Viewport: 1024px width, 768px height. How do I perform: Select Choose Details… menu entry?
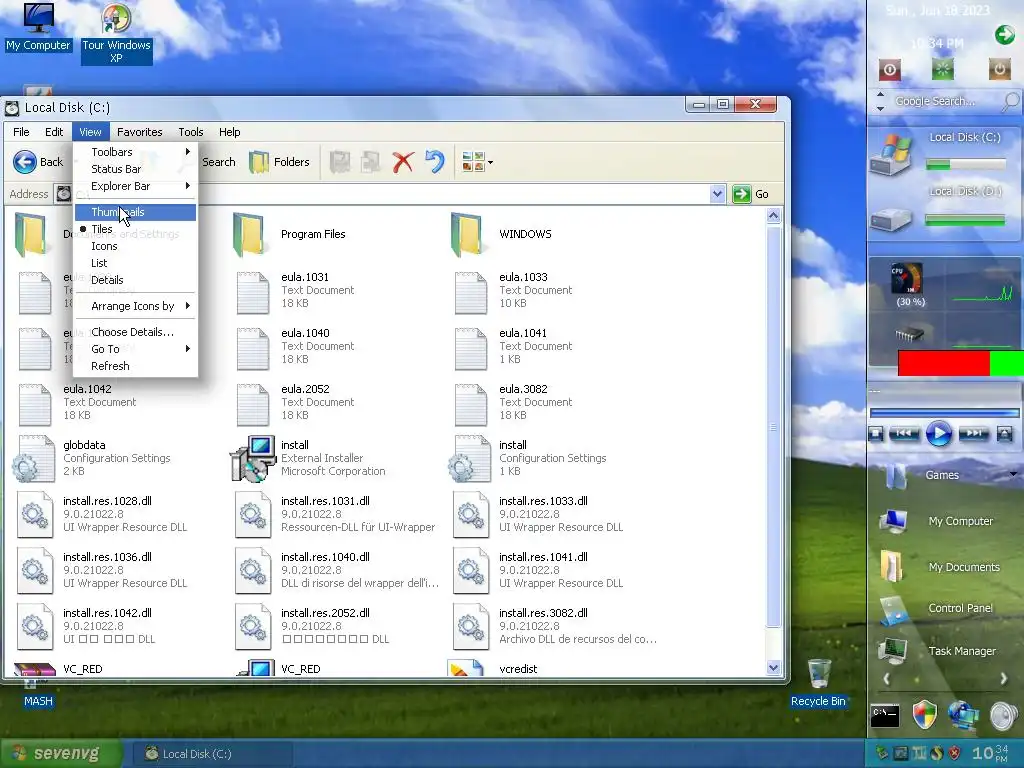point(135,332)
